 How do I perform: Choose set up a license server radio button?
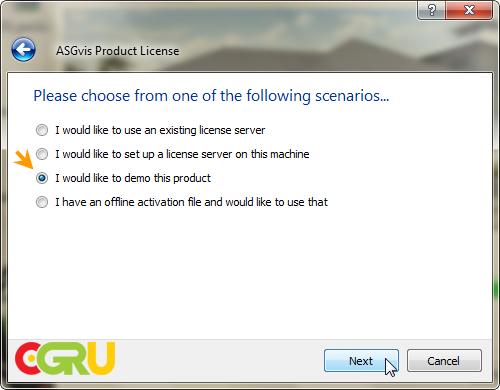[x=42, y=154]
